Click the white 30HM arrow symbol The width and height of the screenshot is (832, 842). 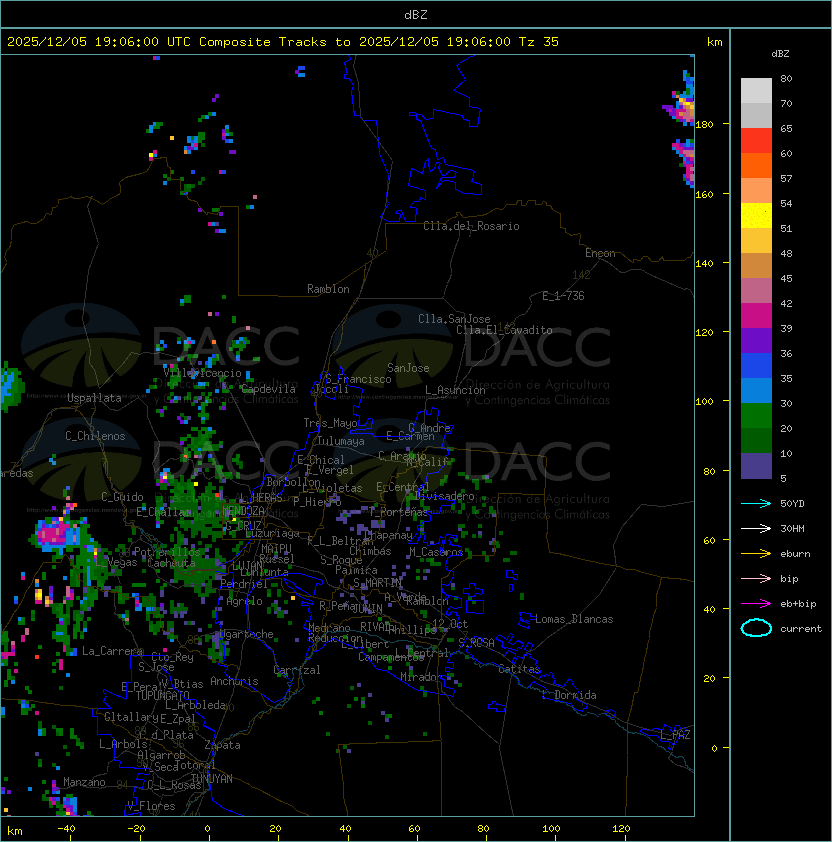756,528
